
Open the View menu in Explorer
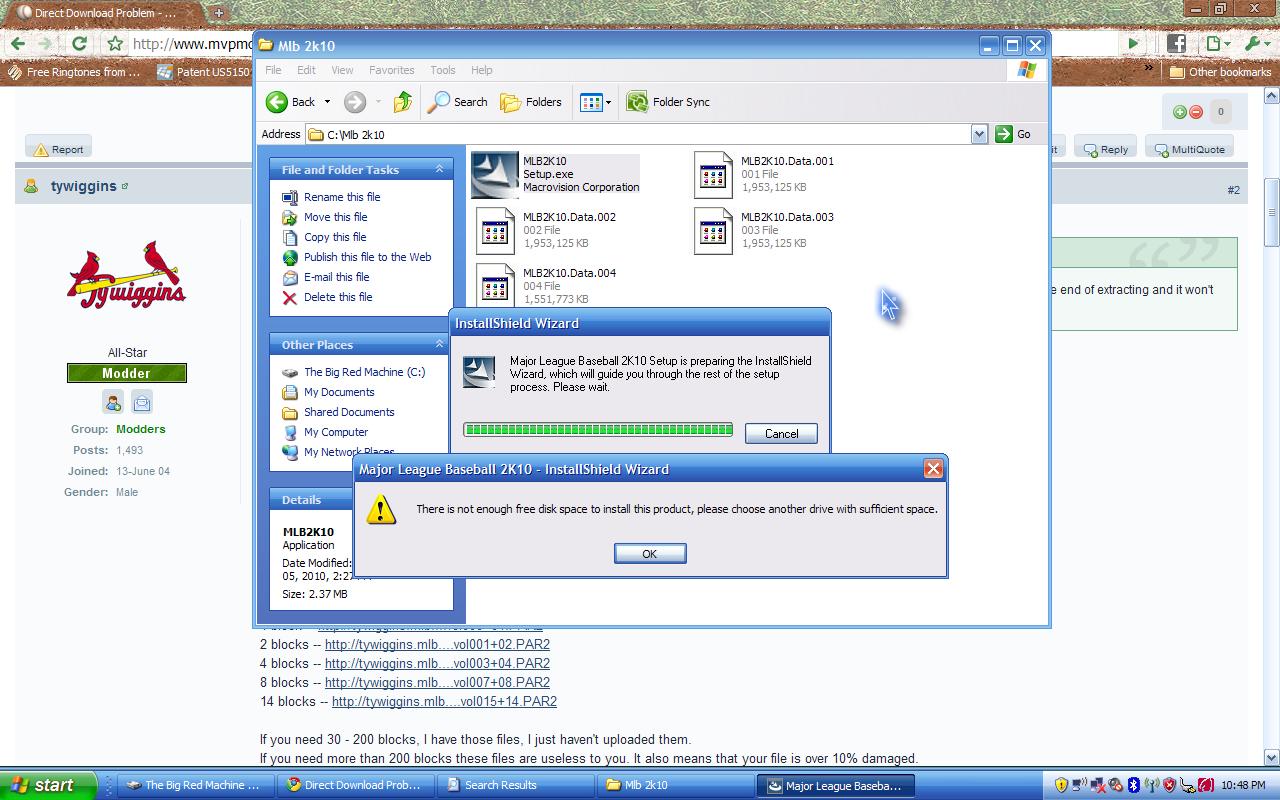[x=342, y=70]
